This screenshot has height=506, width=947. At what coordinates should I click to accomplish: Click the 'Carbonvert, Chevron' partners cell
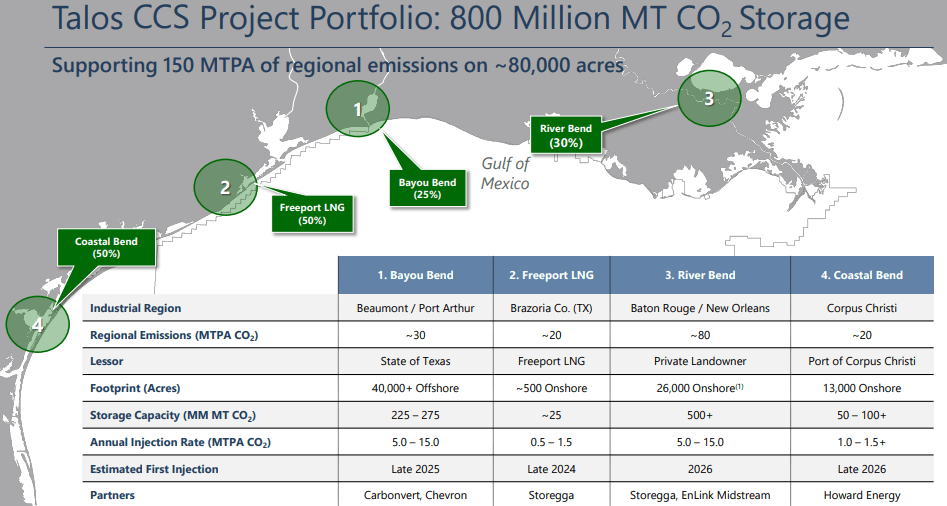(x=416, y=495)
